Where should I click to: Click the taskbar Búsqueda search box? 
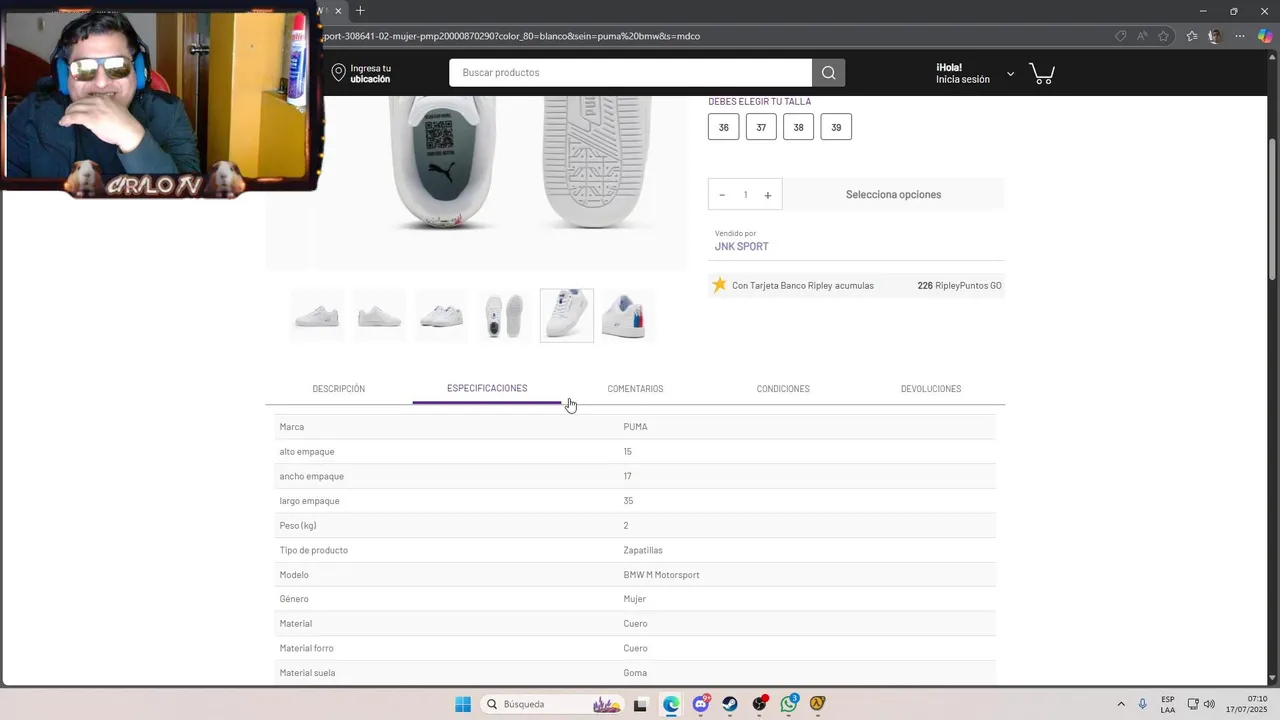550,704
